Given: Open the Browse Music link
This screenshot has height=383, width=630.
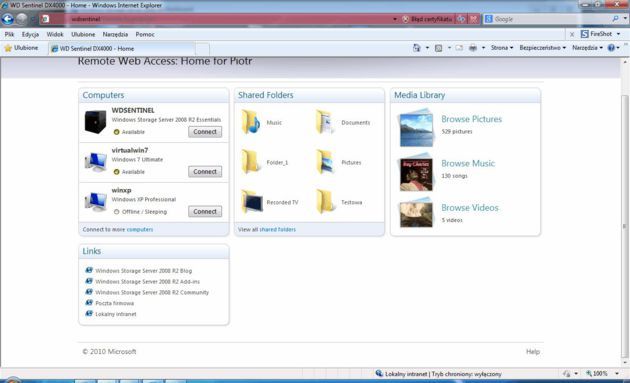Looking at the screenshot, I should click(x=468, y=163).
